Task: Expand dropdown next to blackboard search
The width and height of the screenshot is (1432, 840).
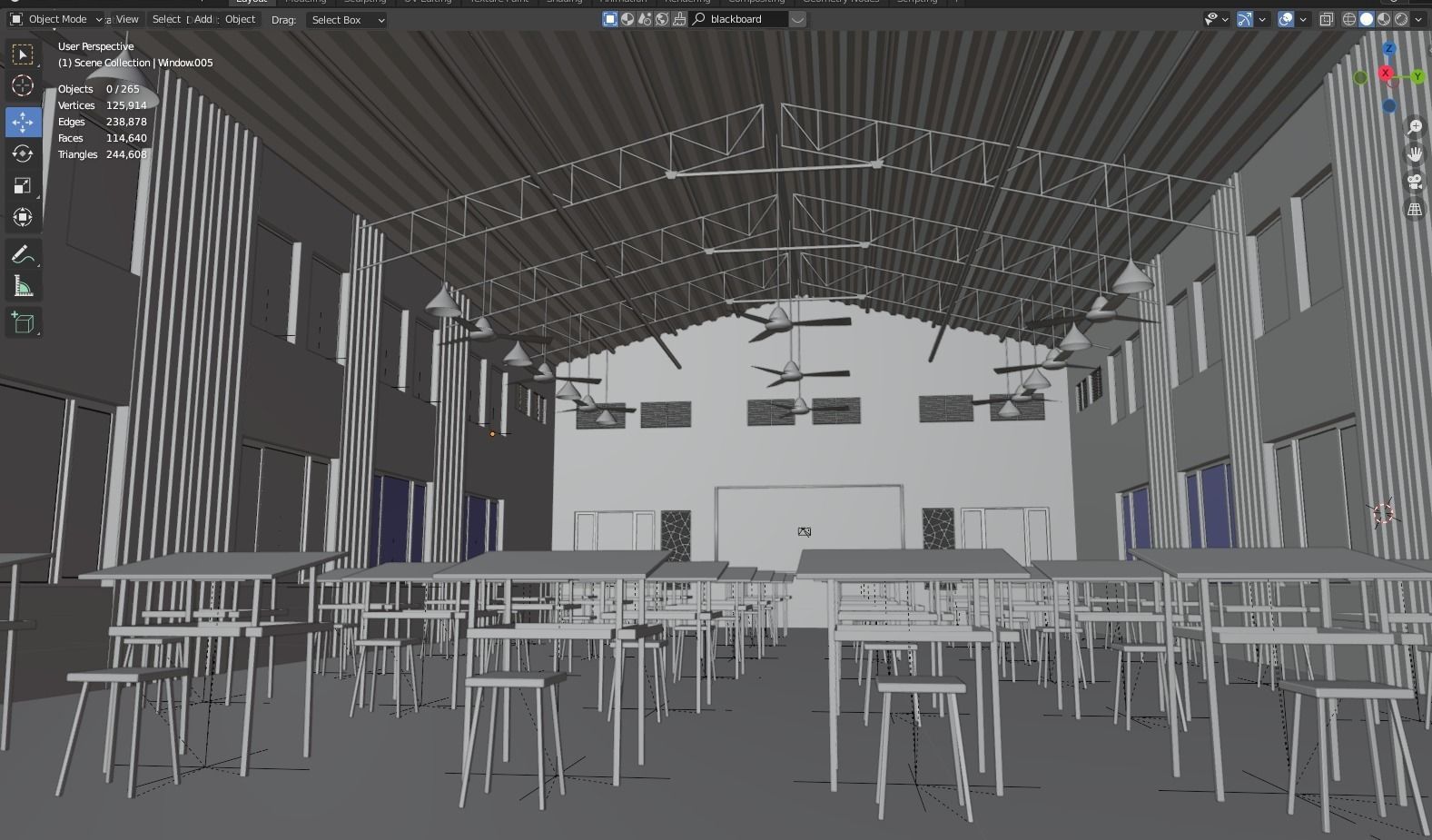Action: click(797, 19)
